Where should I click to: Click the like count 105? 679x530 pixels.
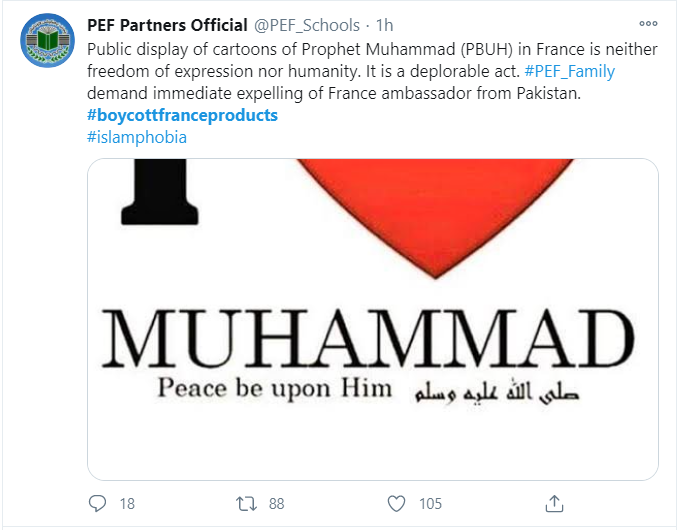click(x=430, y=504)
